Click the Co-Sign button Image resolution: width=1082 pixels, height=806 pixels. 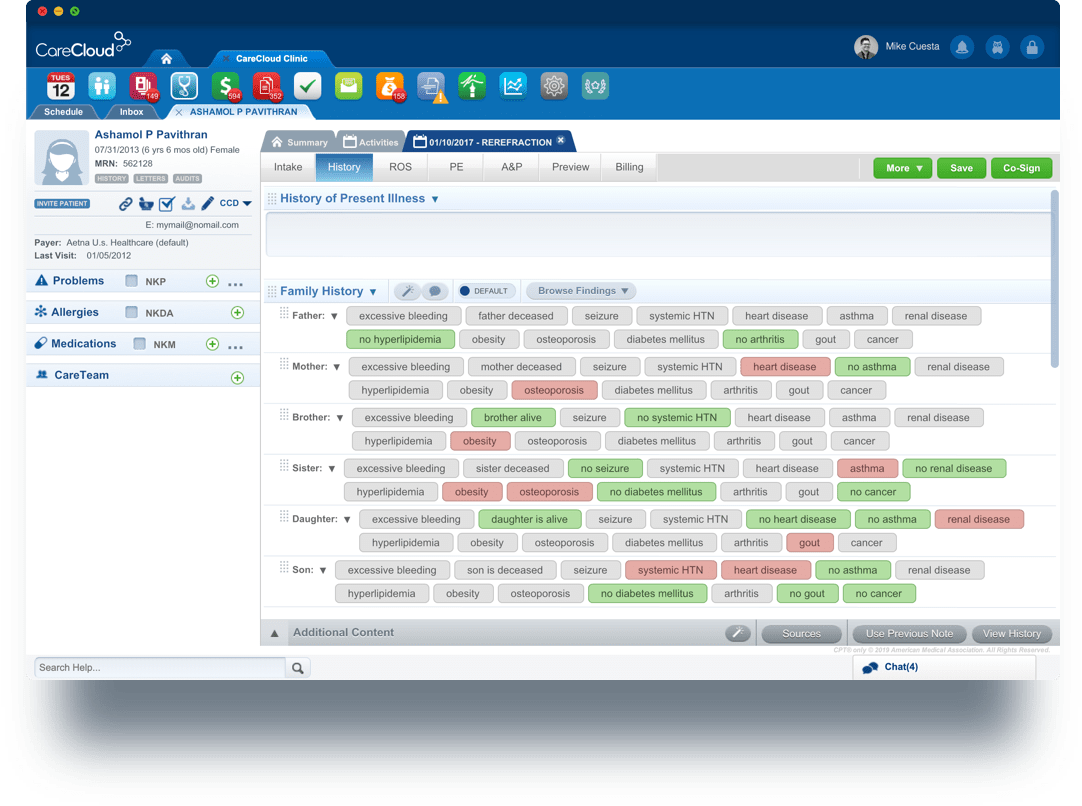1021,168
